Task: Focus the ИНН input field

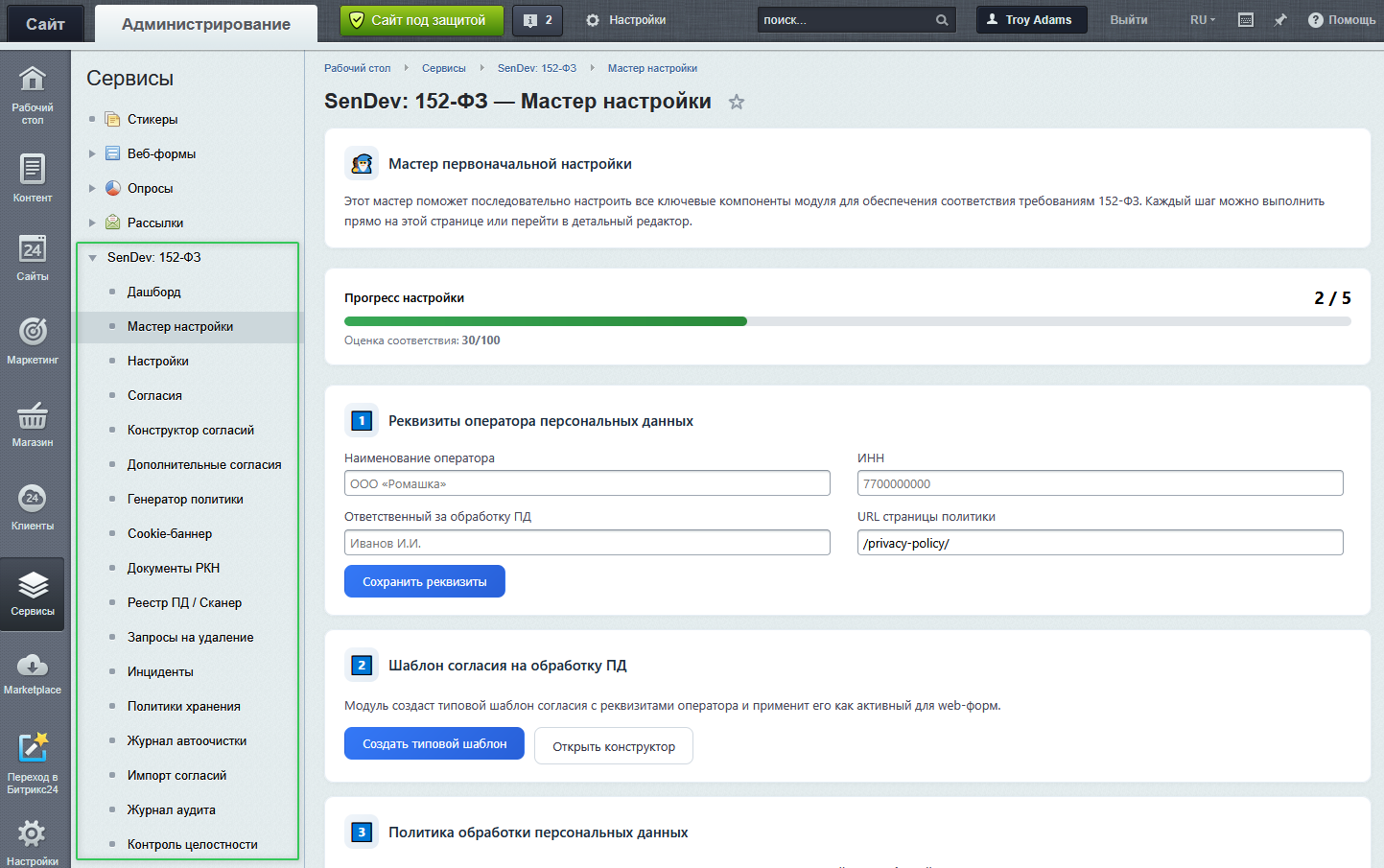Action: click(1100, 483)
